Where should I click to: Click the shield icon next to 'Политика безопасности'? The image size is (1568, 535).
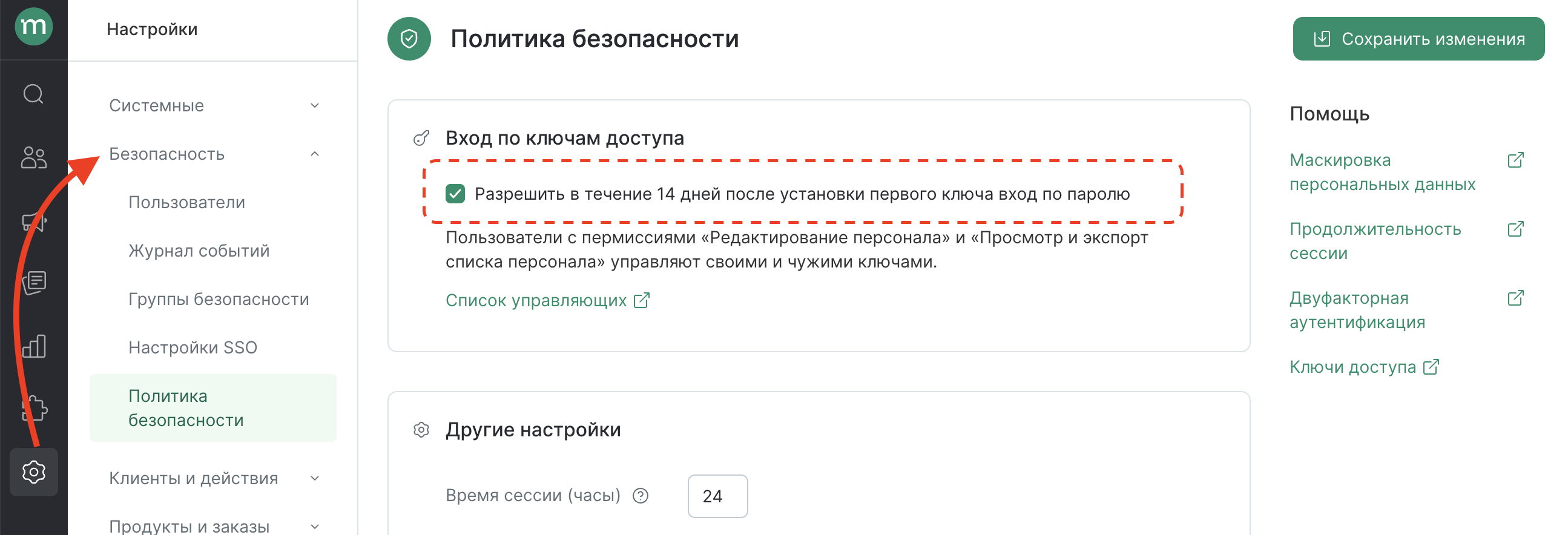[x=410, y=39]
